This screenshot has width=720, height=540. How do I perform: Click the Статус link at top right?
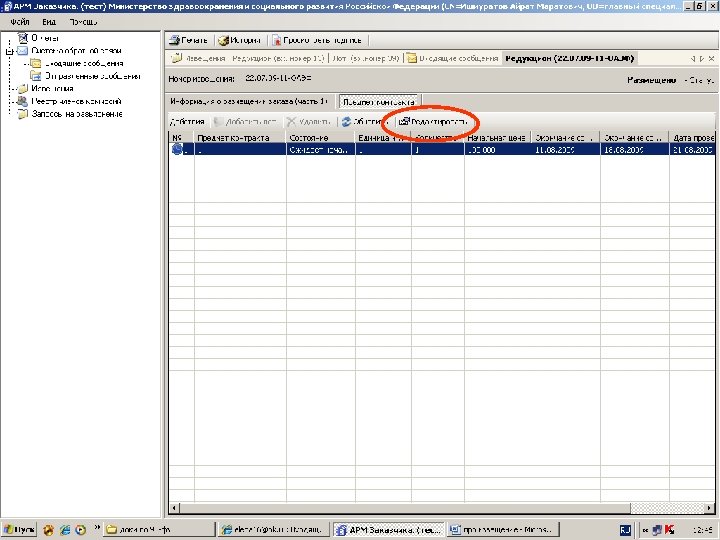coord(703,80)
